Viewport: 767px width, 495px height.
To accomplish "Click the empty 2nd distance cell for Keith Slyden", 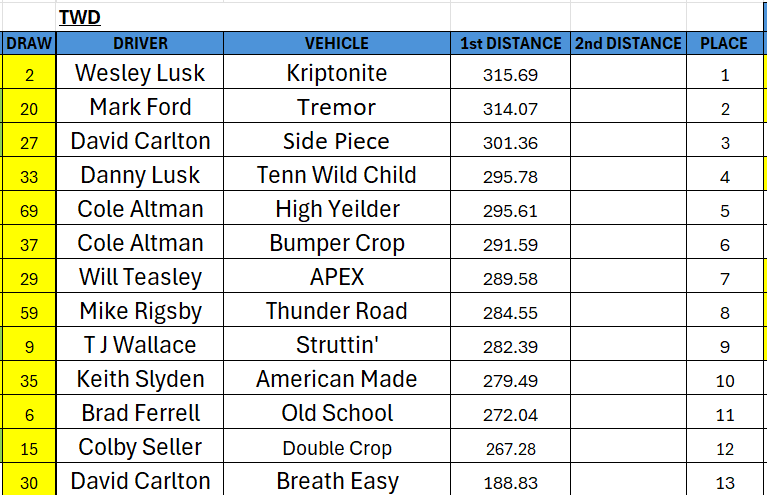I will (628, 380).
